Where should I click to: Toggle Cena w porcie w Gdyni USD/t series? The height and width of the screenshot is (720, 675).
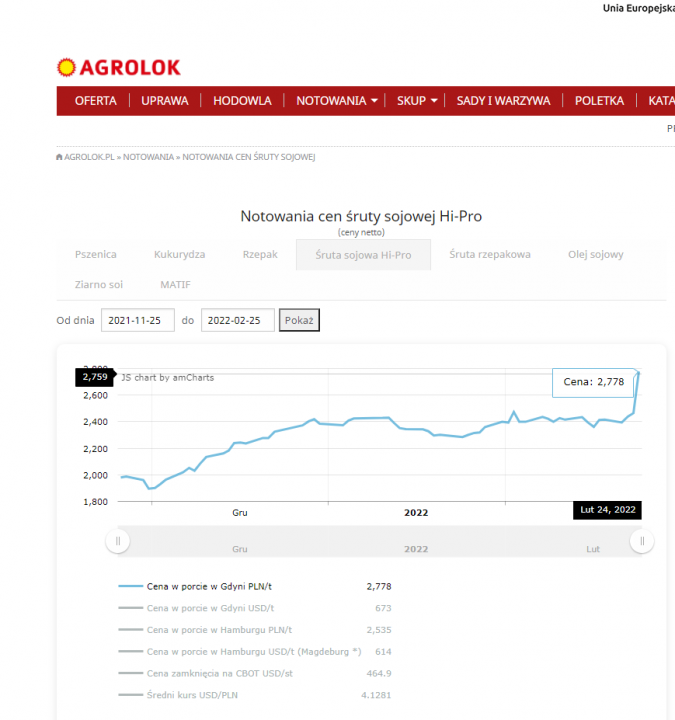(x=211, y=608)
